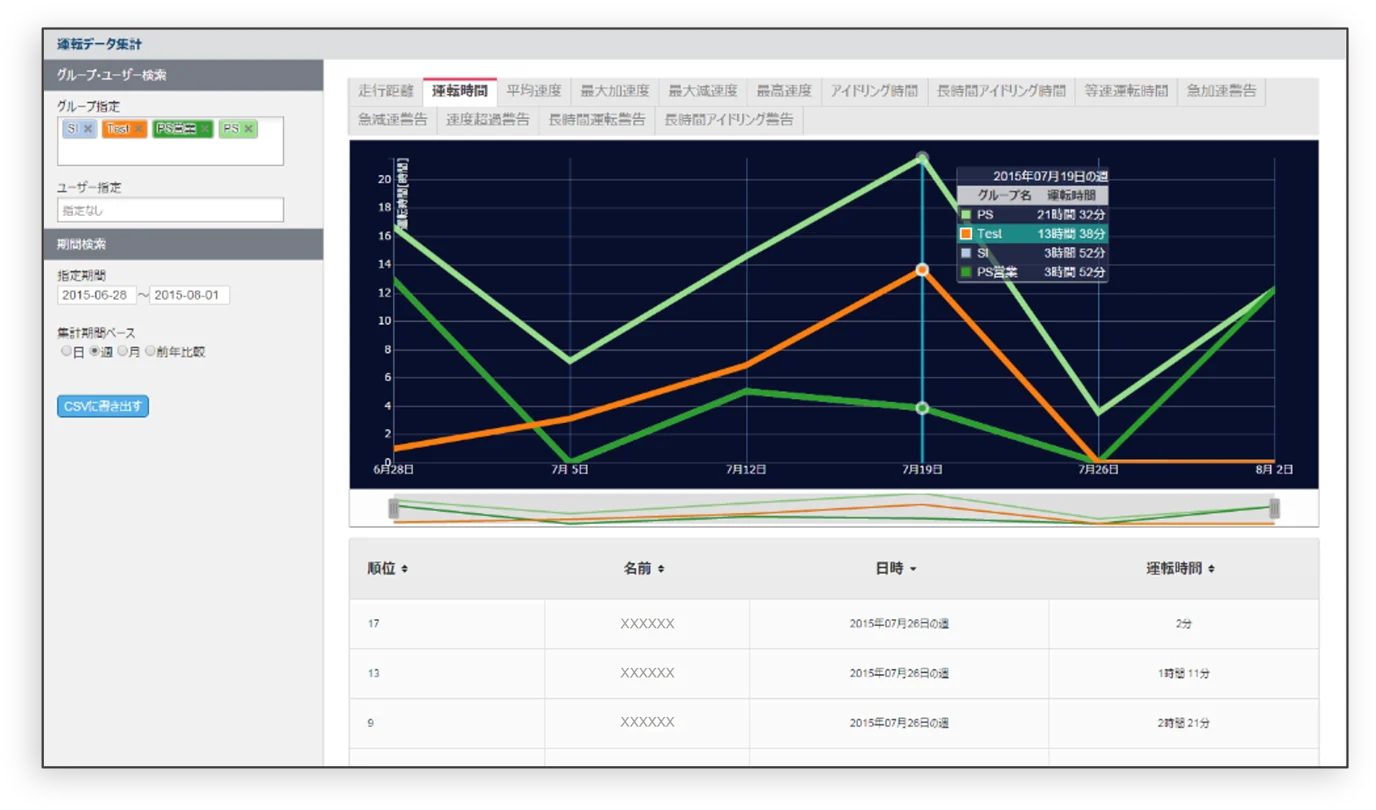Image resolution: width=1376 pixels, height=810 pixels.
Task: Open the start date 2015-06-28 picker
Action: tap(97, 295)
